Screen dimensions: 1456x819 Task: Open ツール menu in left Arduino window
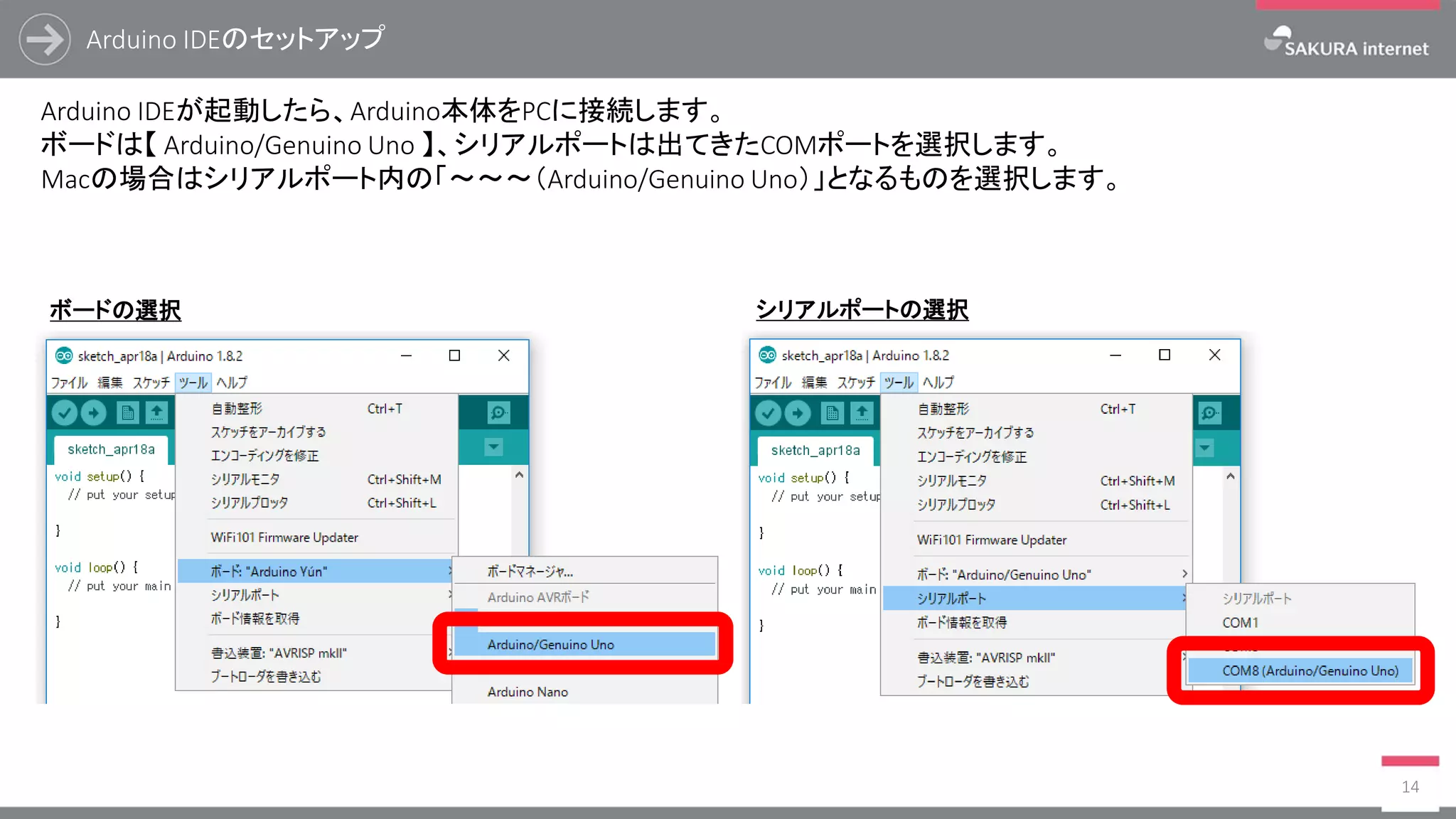coord(193,382)
